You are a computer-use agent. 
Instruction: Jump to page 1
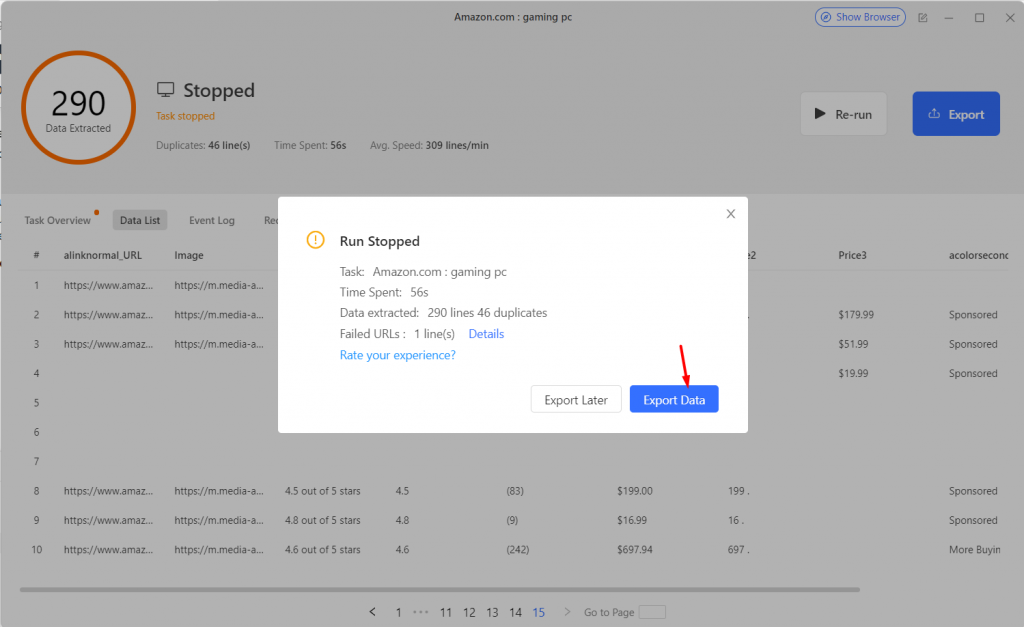coord(398,613)
